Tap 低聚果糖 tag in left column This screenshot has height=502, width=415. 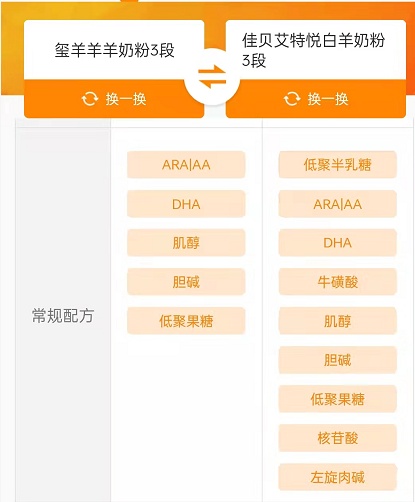pos(186,321)
